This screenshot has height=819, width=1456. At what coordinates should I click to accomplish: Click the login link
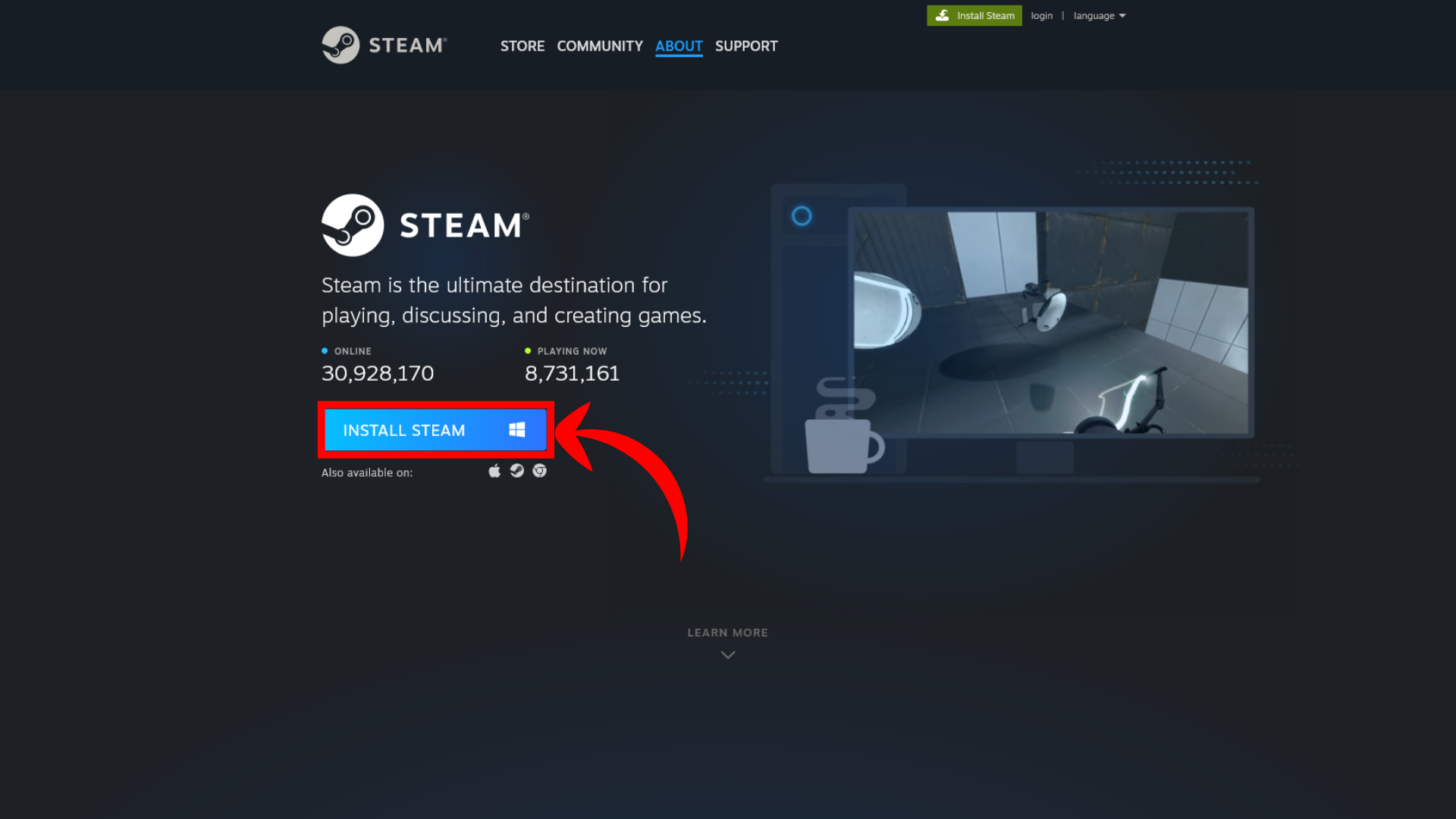pyautogui.click(x=1041, y=16)
